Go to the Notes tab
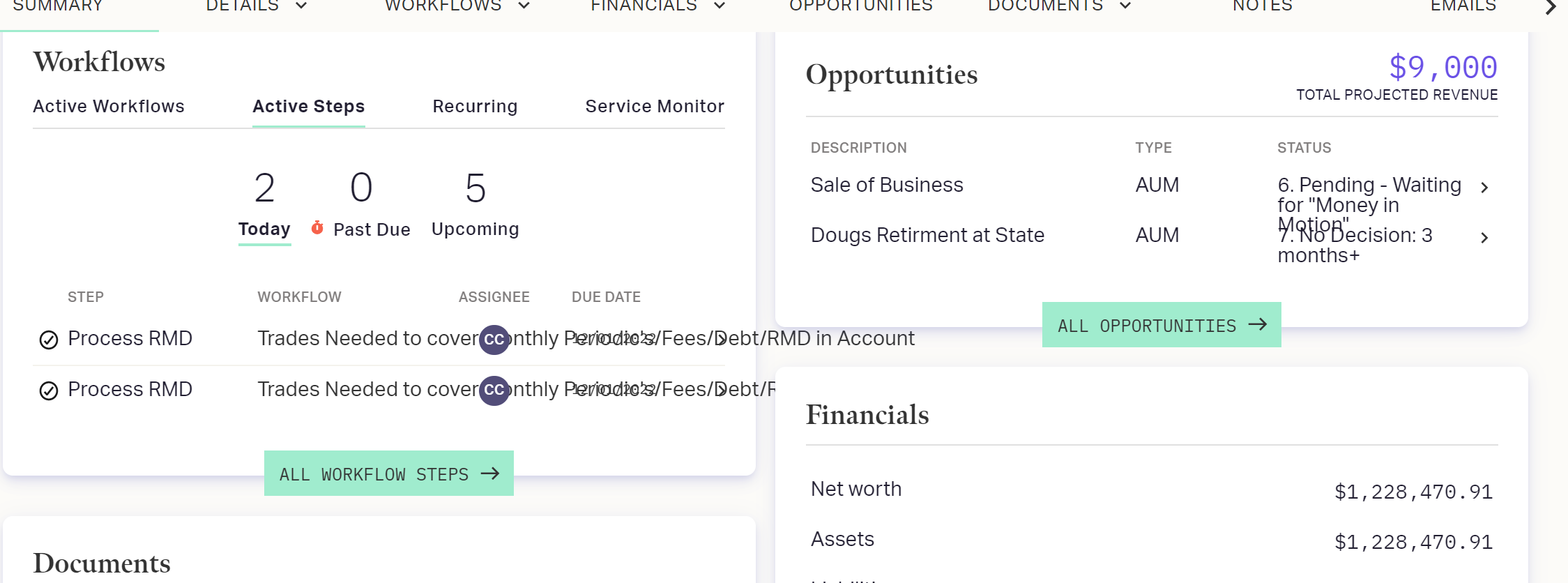Screen dimensions: 1568x583 click(x=1263, y=6)
